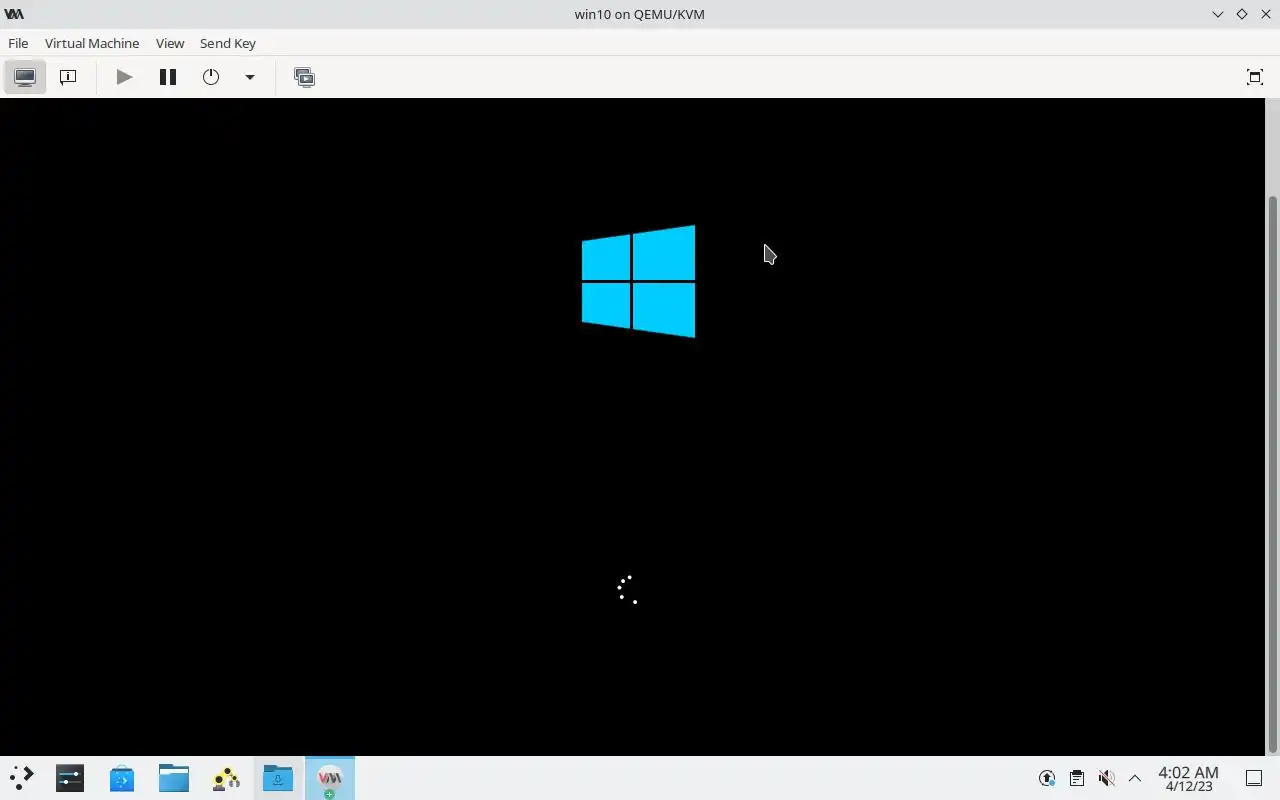
Task: Open the updates tray indicator
Action: pos(1047,778)
